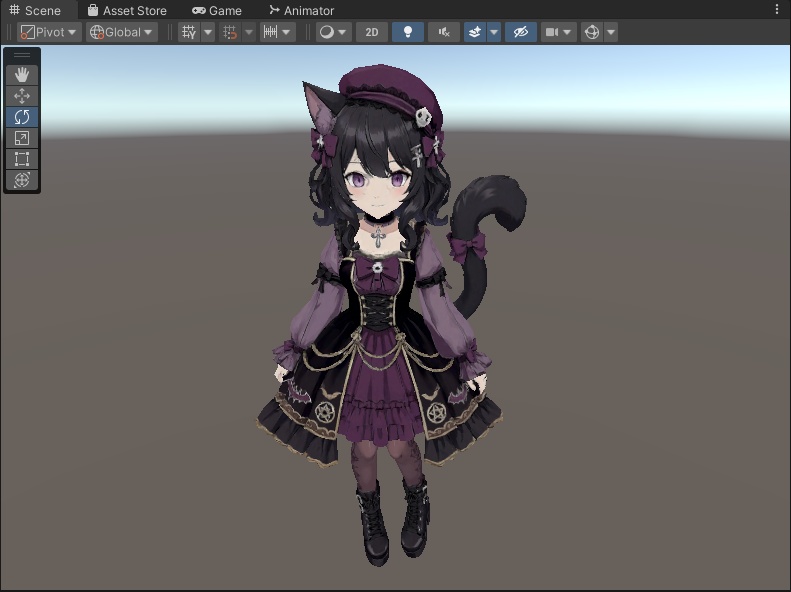Toggle scene audio mute icon
Image resolution: width=791 pixels, height=592 pixels.
pyautogui.click(x=444, y=32)
